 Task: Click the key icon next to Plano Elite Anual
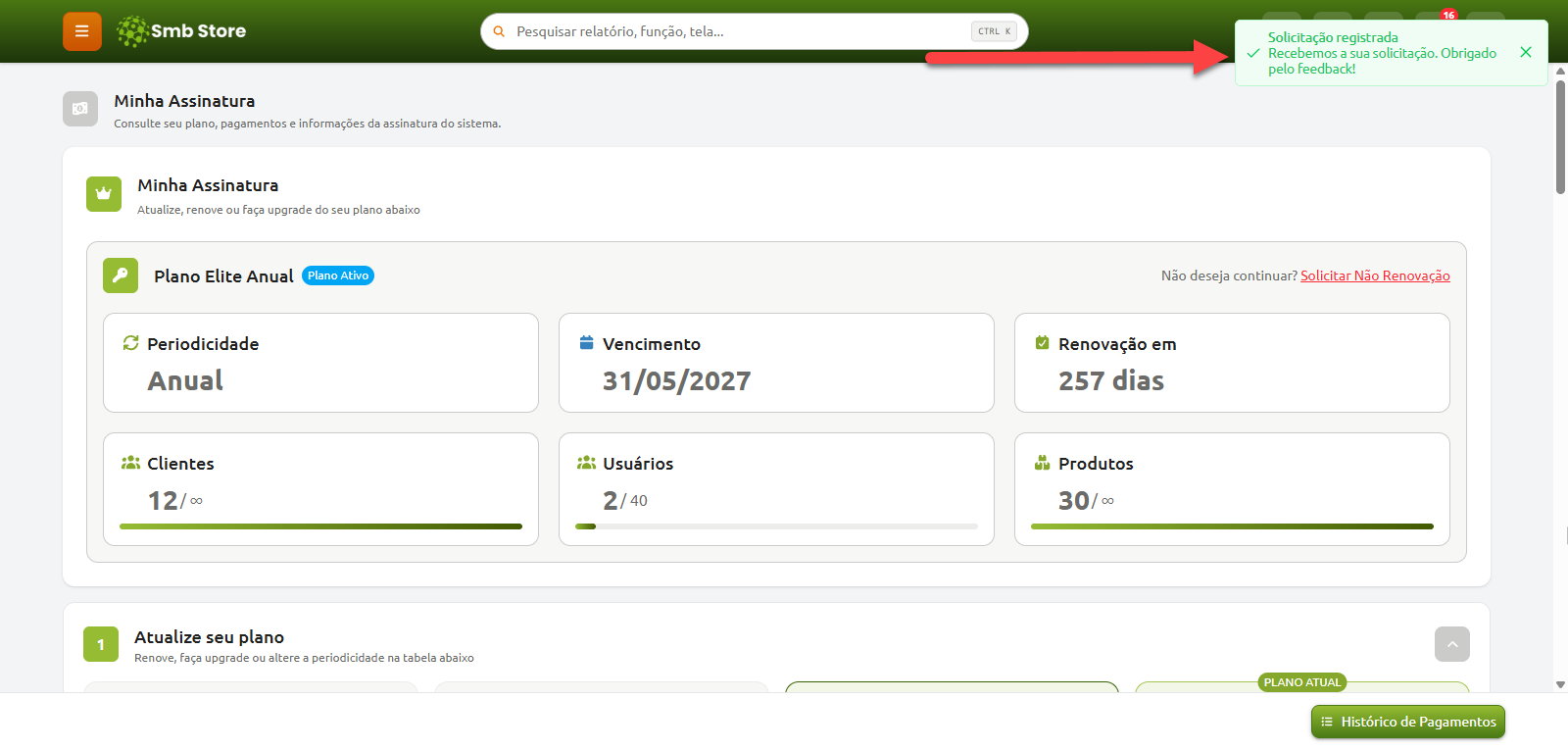click(121, 275)
